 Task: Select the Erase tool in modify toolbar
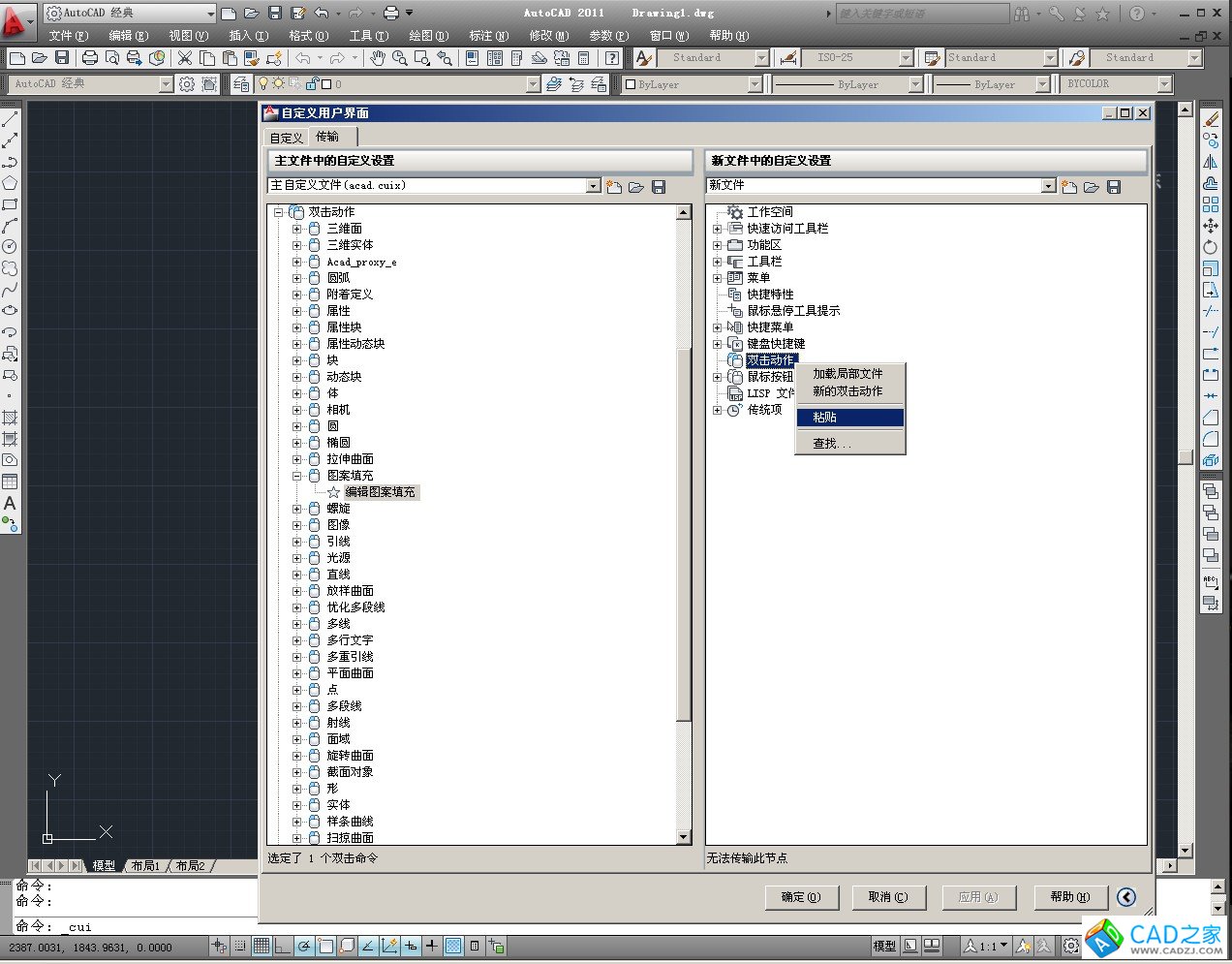coord(1211,119)
